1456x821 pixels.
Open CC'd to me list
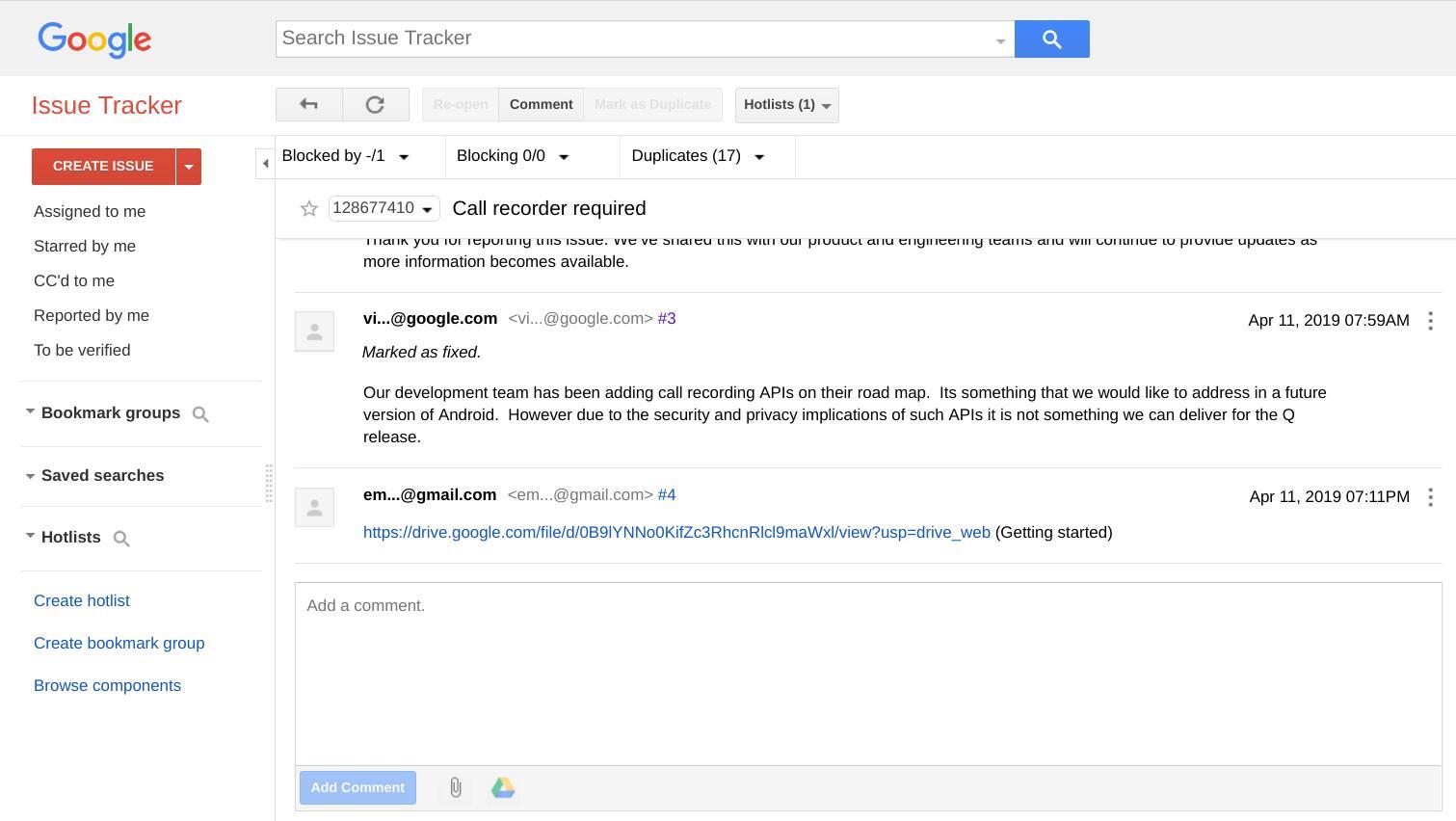pyautogui.click(x=74, y=280)
